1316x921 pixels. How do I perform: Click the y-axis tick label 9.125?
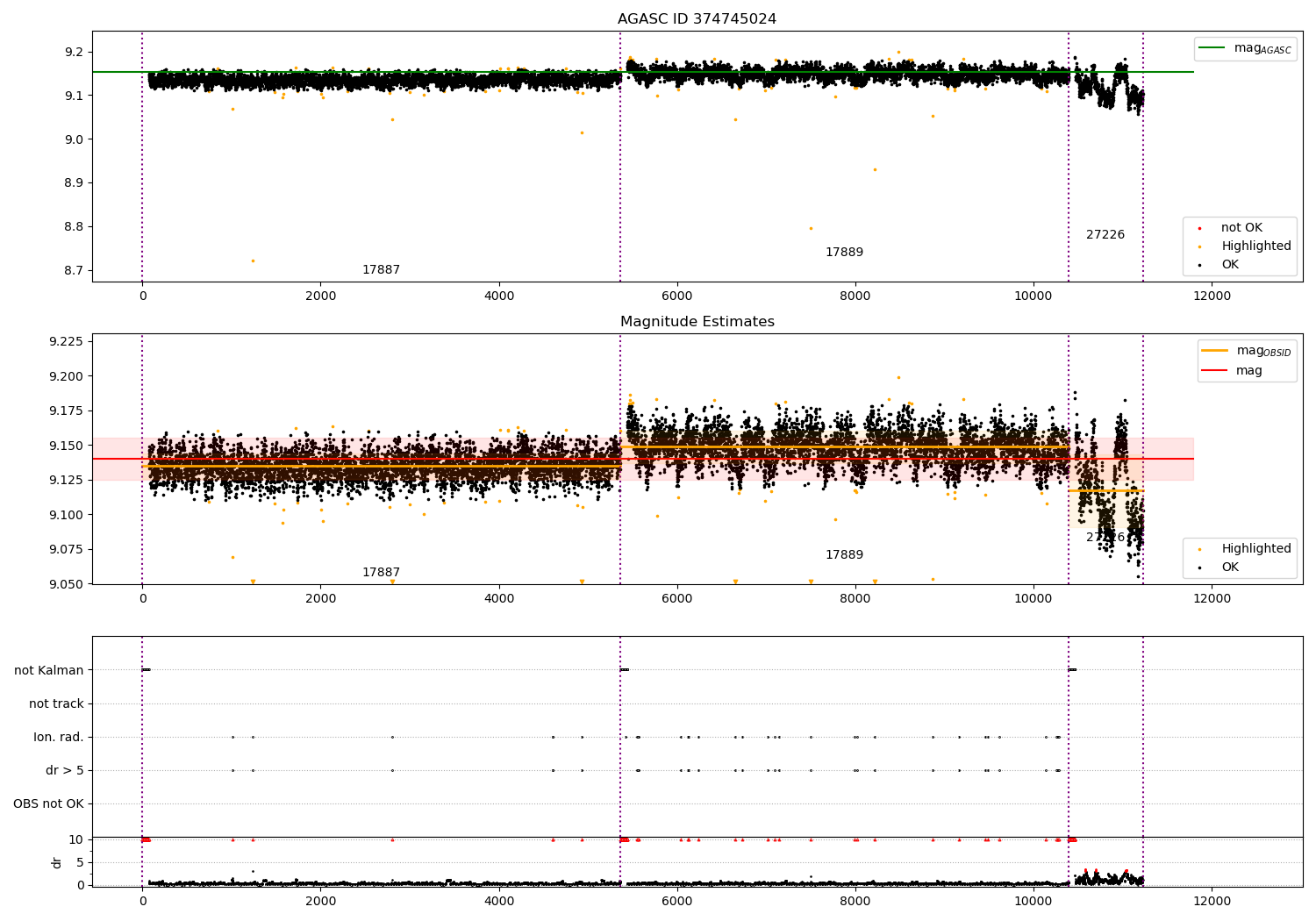pyautogui.click(x=68, y=481)
